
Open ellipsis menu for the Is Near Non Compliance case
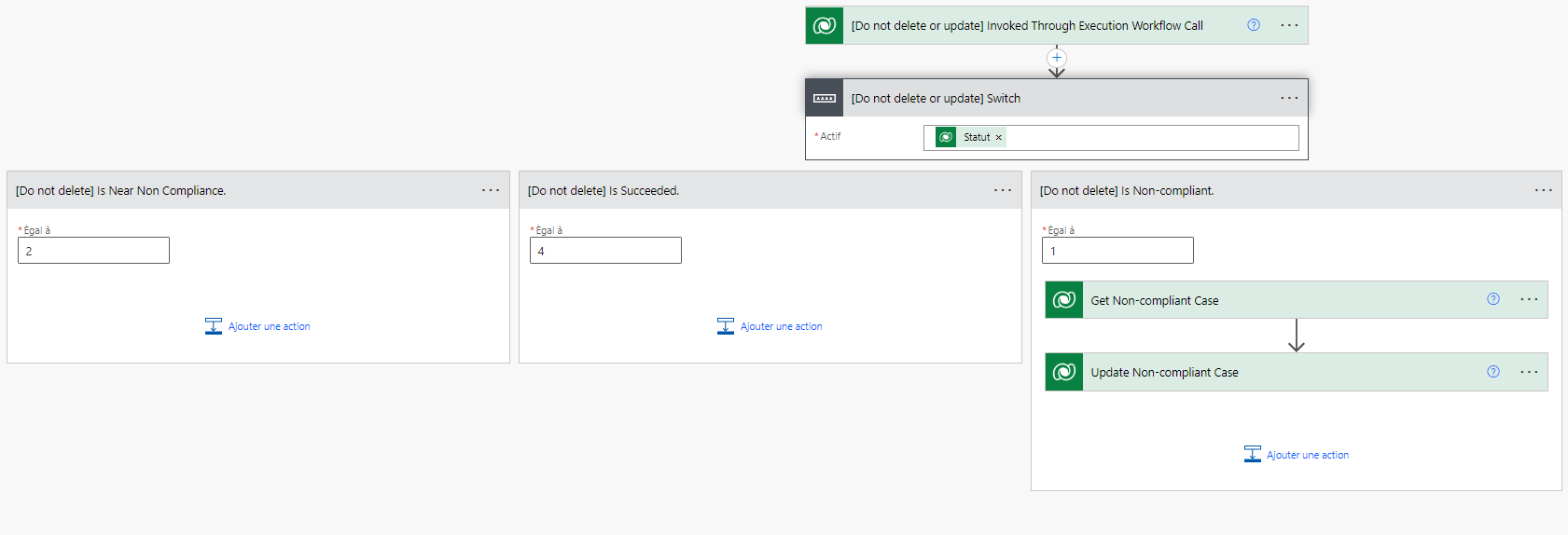click(x=491, y=190)
